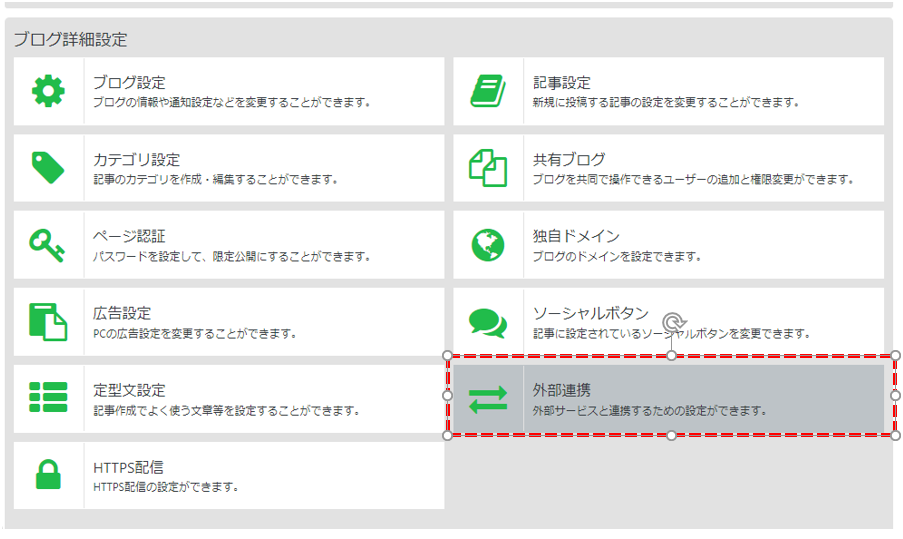Click the list icon for 定型文設定
Image resolution: width=903 pixels, height=539 pixels.
click(x=48, y=398)
